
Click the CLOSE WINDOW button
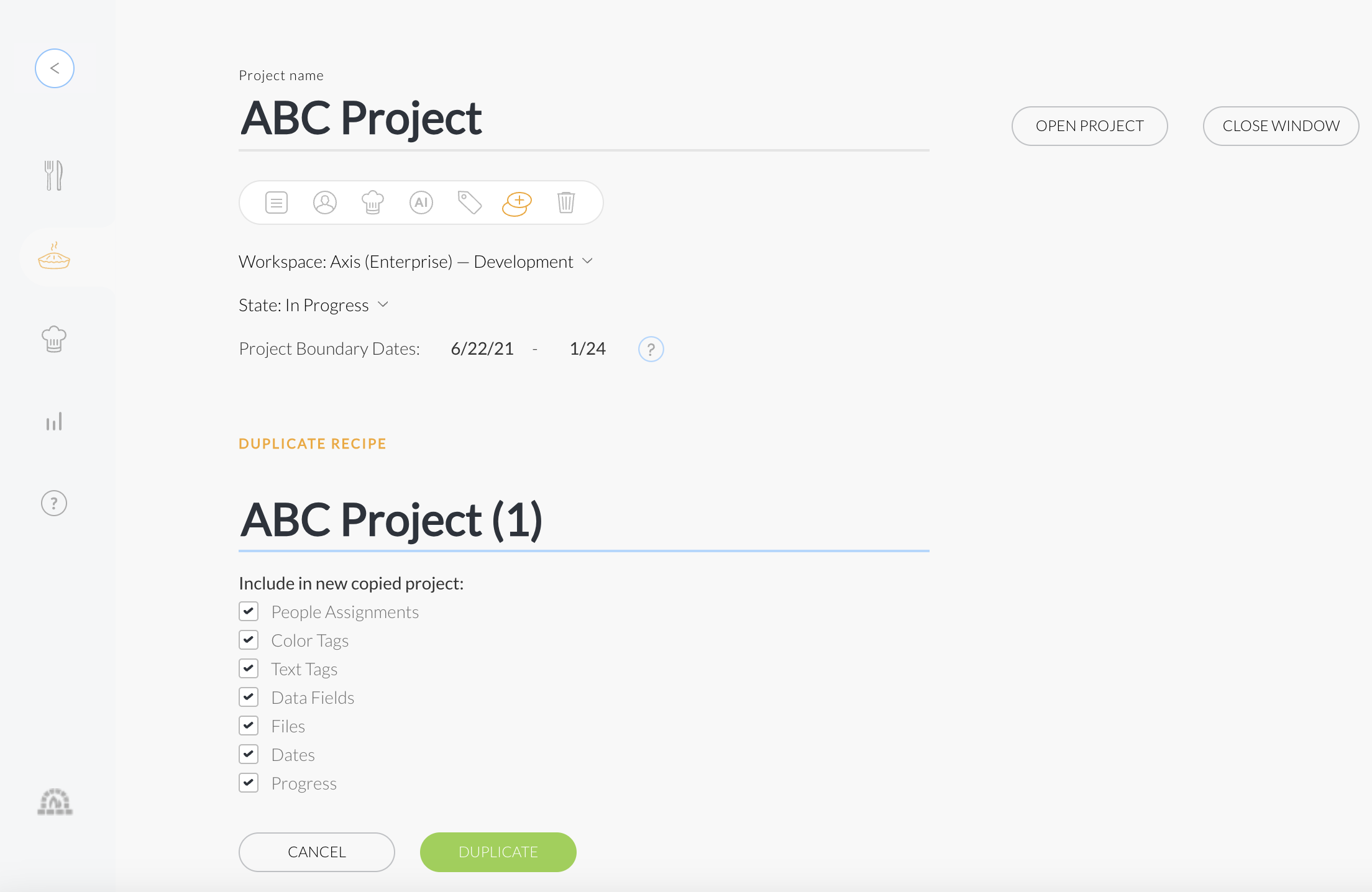[x=1281, y=126]
